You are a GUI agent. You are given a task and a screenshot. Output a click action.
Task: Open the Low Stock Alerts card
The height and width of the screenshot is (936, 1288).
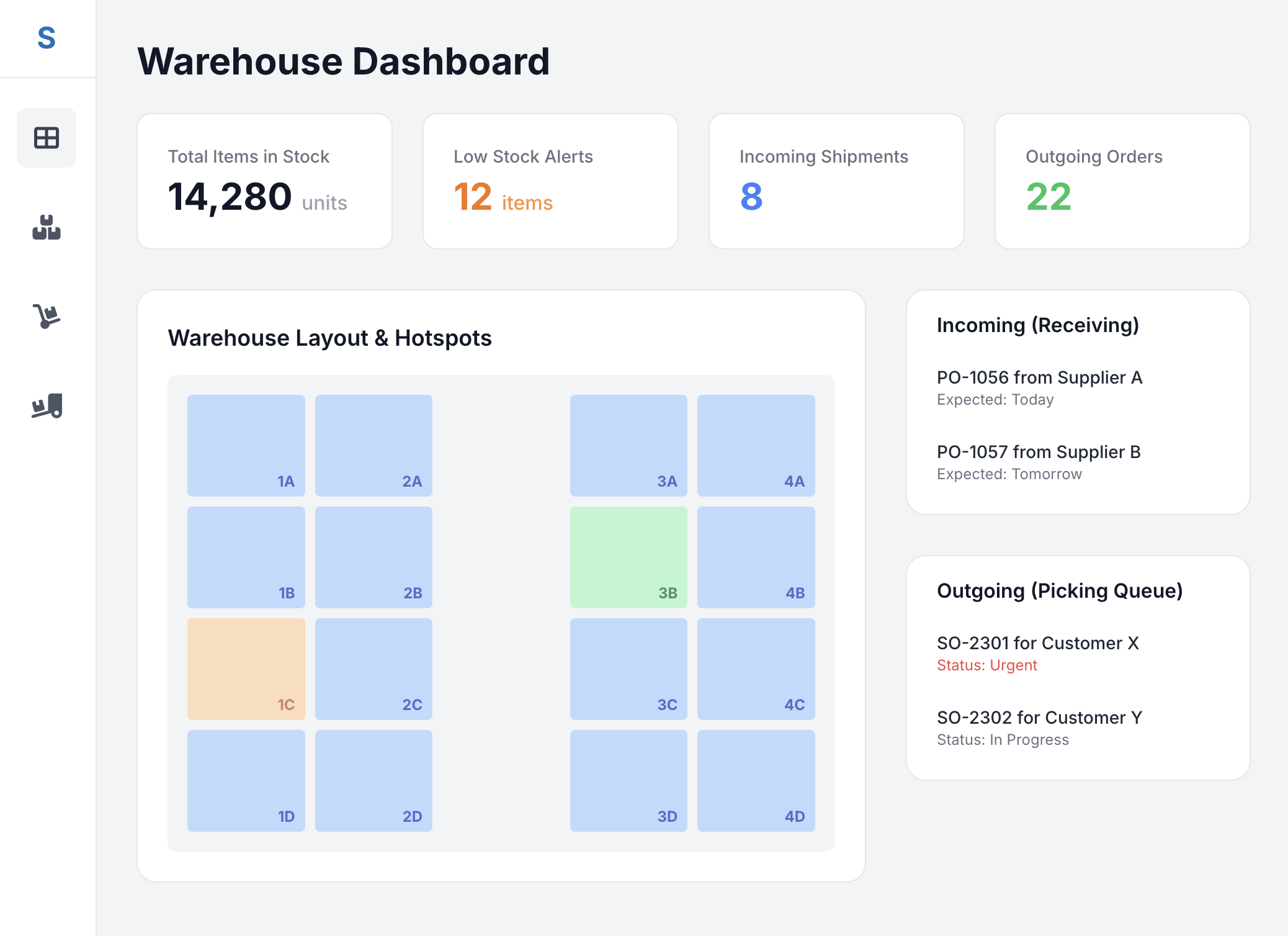point(550,181)
